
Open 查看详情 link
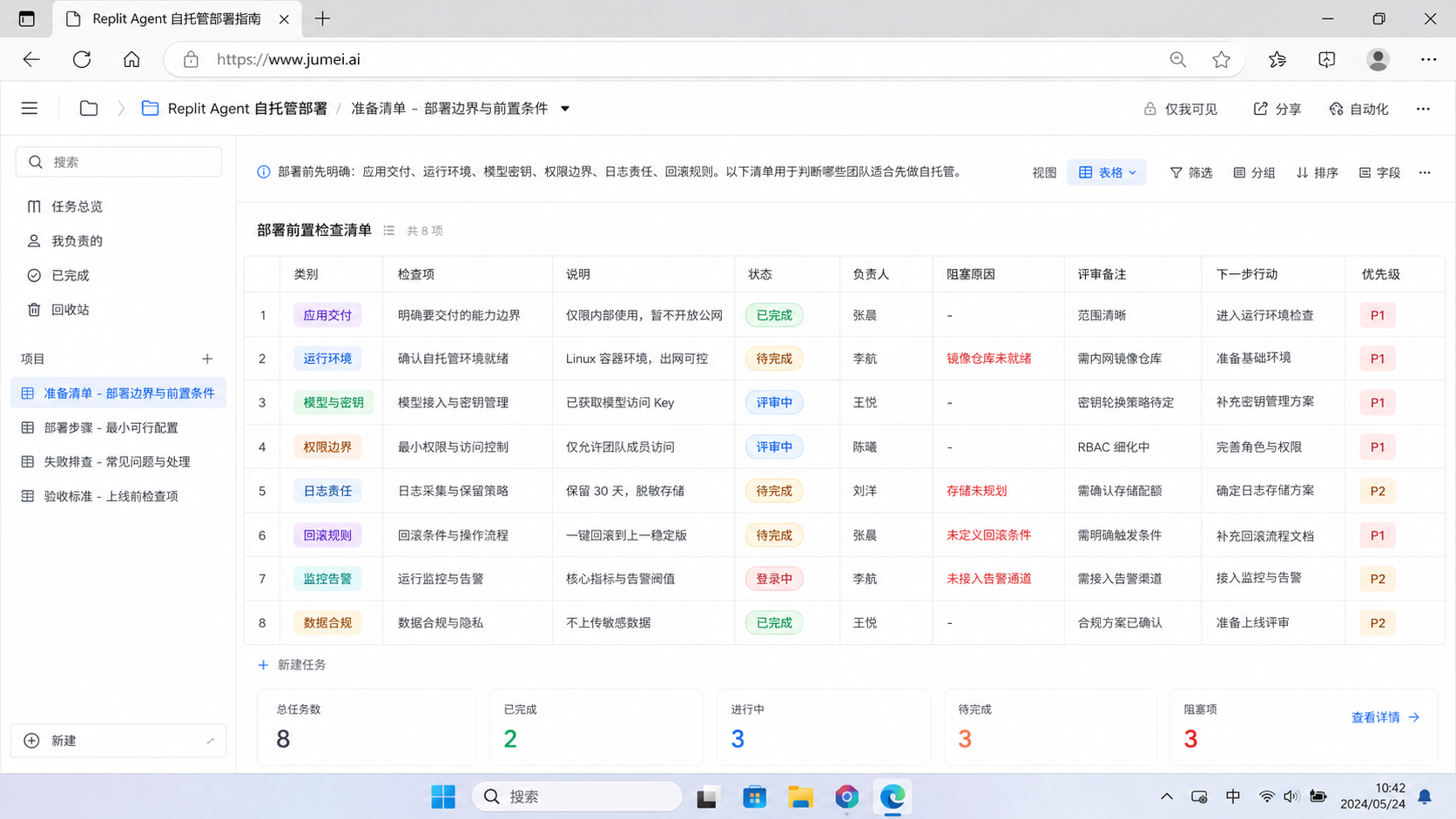(1385, 717)
